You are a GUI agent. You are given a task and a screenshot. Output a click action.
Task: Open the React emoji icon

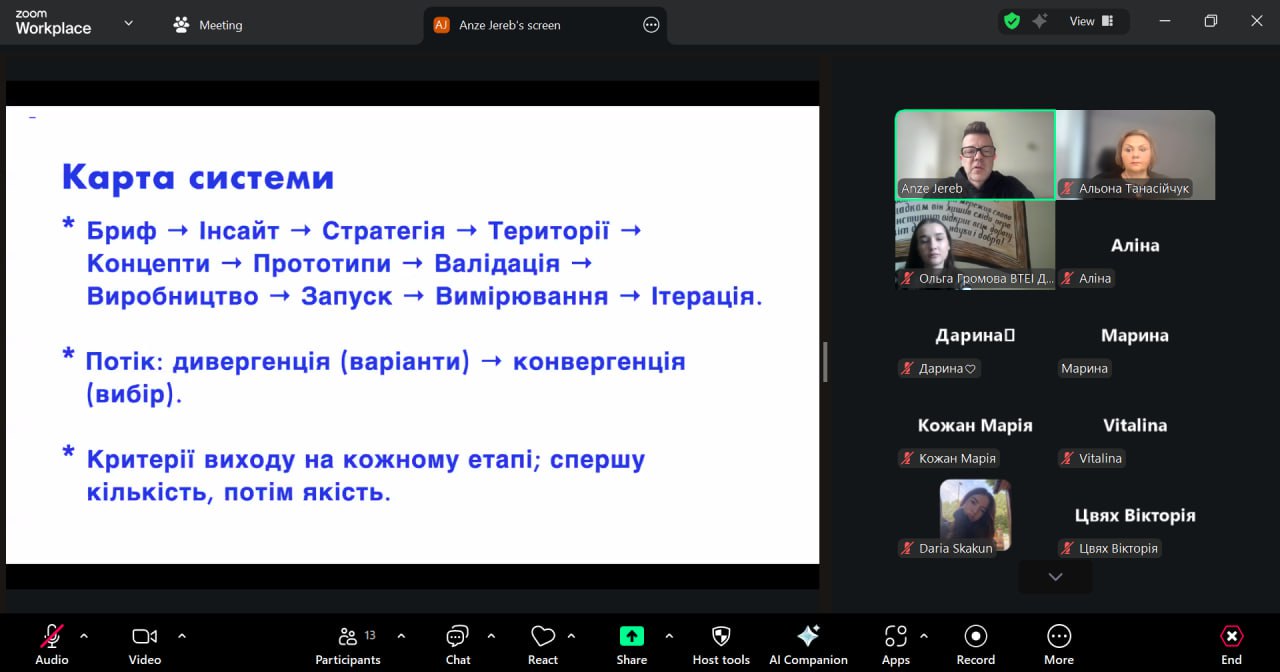[x=543, y=636]
